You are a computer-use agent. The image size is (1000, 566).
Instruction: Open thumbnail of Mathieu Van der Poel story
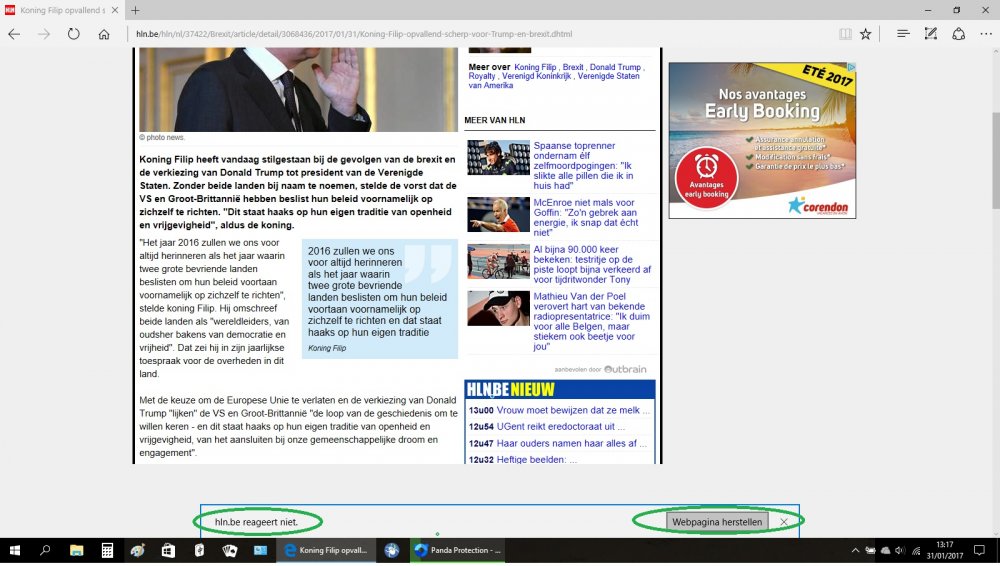(498, 308)
